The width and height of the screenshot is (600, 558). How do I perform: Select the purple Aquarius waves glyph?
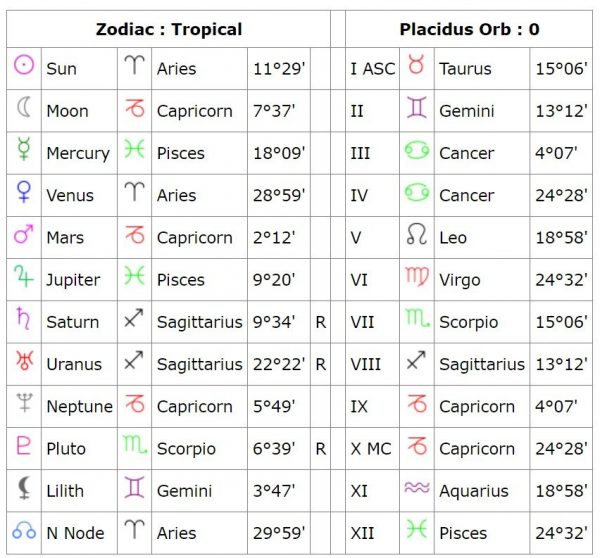(417, 487)
